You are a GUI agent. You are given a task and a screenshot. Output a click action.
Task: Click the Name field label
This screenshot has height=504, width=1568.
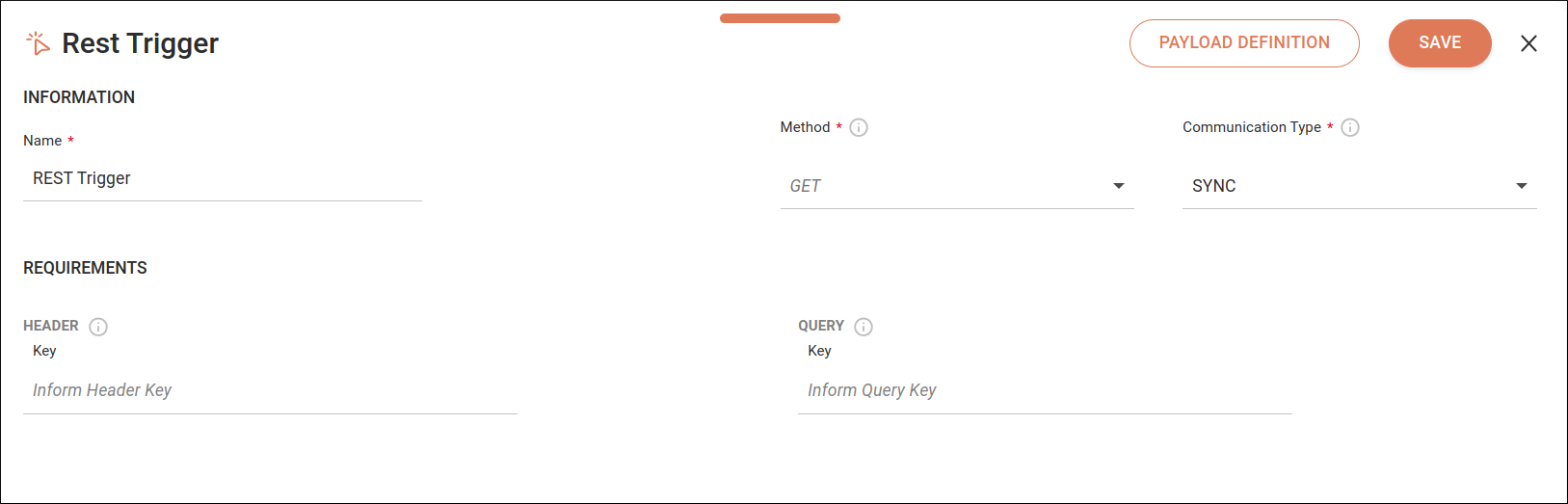pos(42,141)
